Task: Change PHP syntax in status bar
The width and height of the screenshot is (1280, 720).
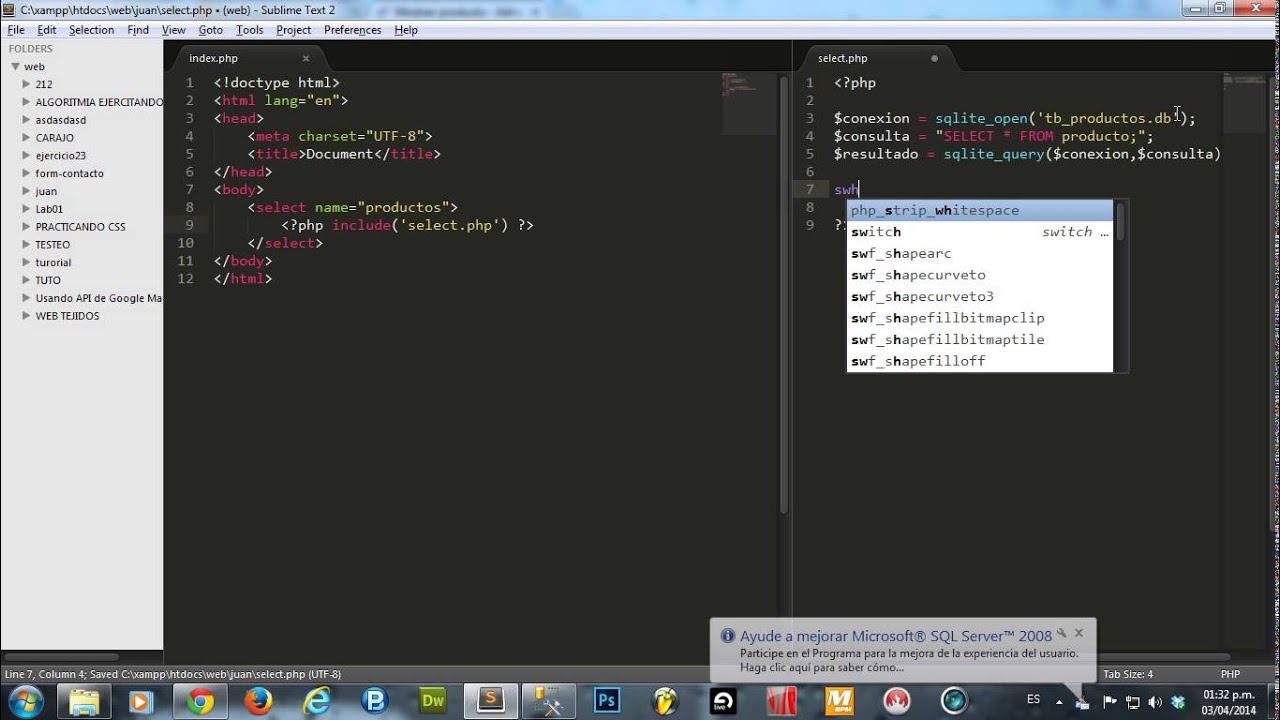Action: 1230,674
